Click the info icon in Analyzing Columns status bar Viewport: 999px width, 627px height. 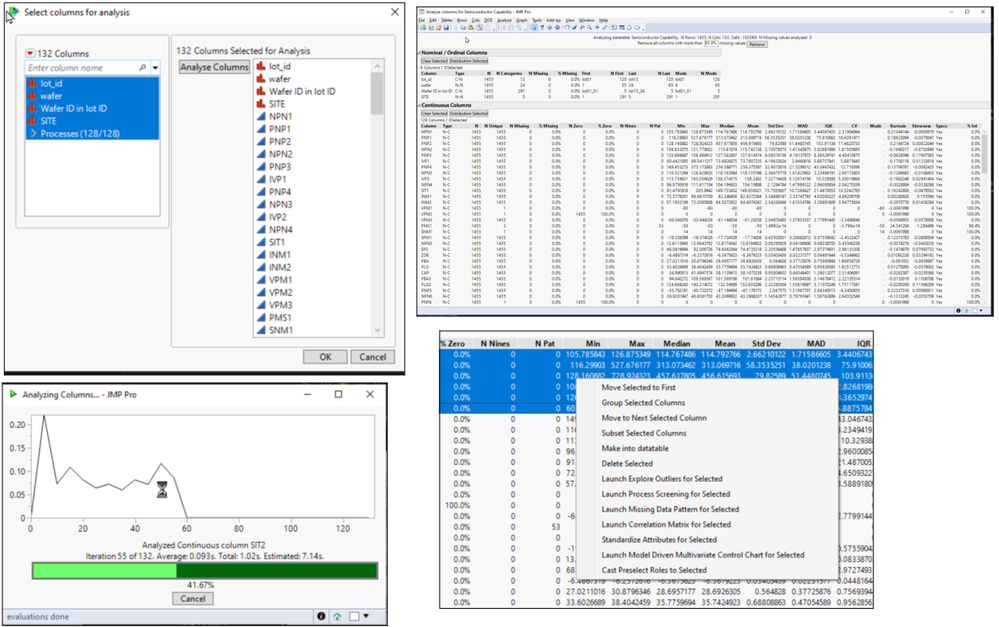tap(321, 616)
